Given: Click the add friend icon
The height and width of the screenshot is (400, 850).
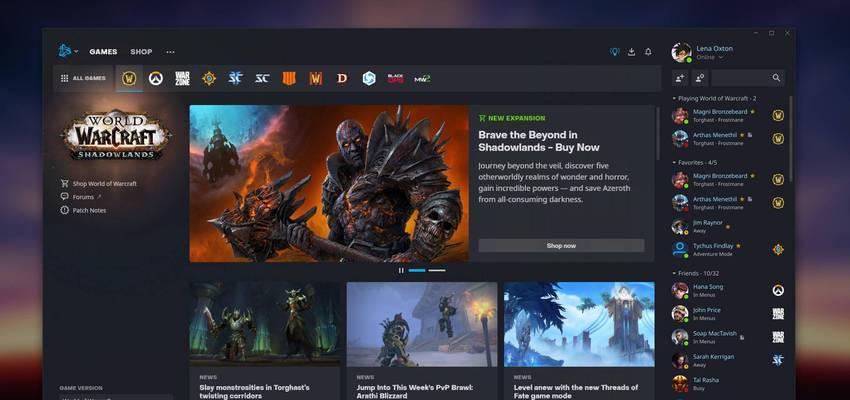Looking at the screenshot, I should [x=680, y=78].
